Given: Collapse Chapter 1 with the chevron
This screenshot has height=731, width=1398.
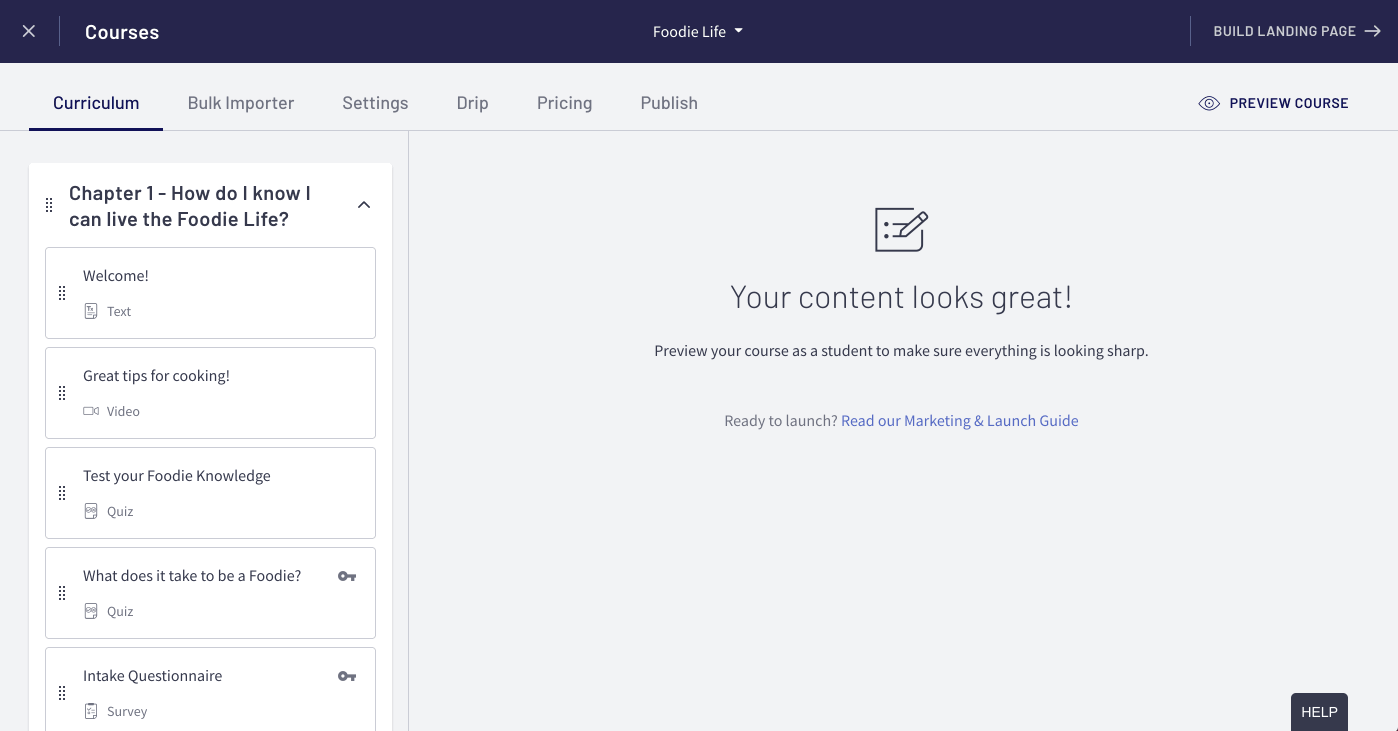Looking at the screenshot, I should 364,205.
